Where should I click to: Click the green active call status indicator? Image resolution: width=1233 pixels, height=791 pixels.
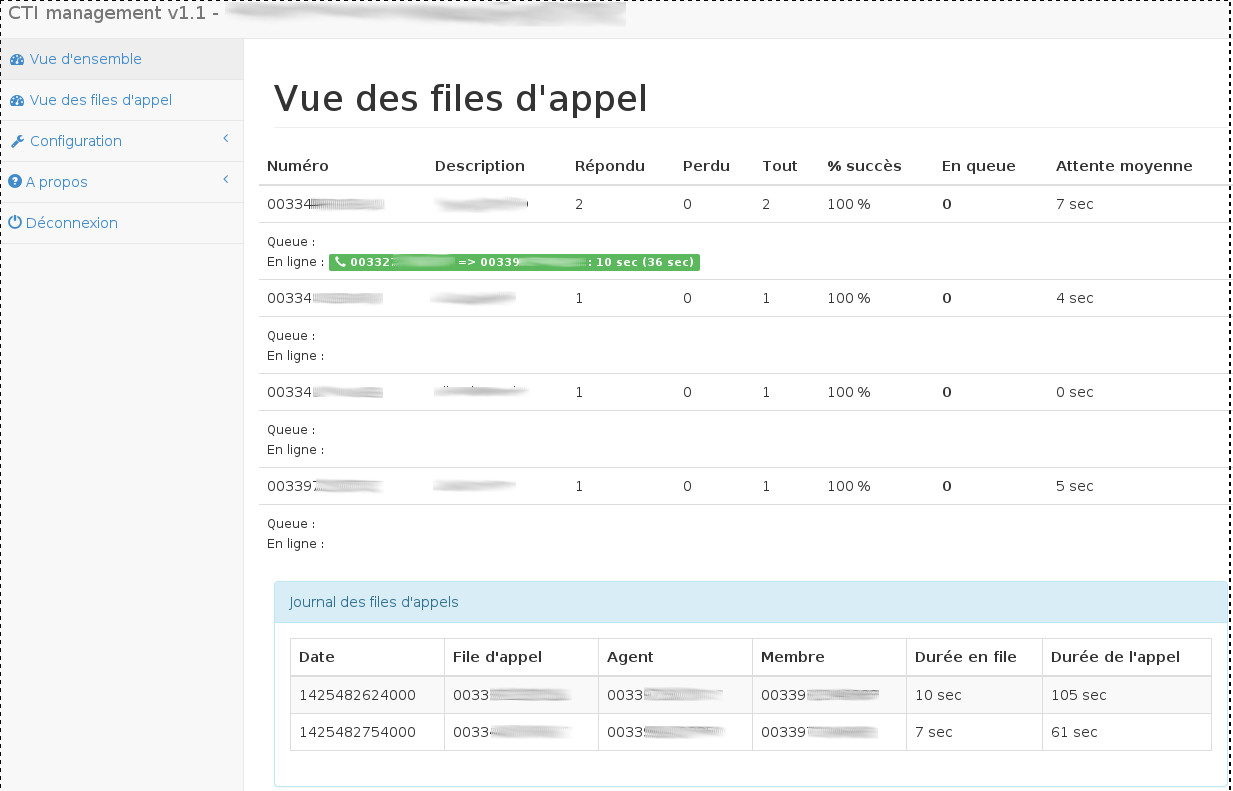[x=514, y=262]
